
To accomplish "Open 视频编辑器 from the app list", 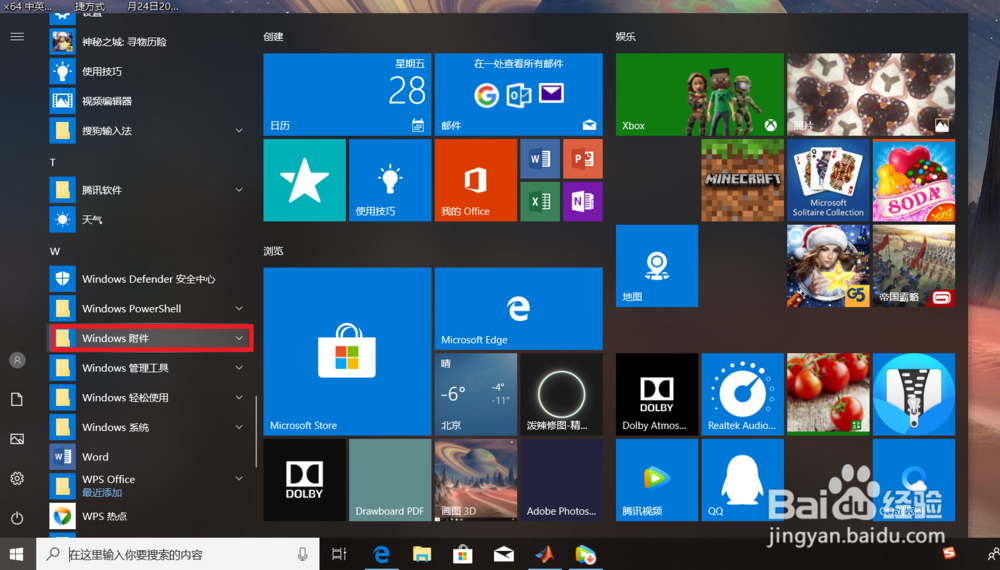I will point(149,101).
